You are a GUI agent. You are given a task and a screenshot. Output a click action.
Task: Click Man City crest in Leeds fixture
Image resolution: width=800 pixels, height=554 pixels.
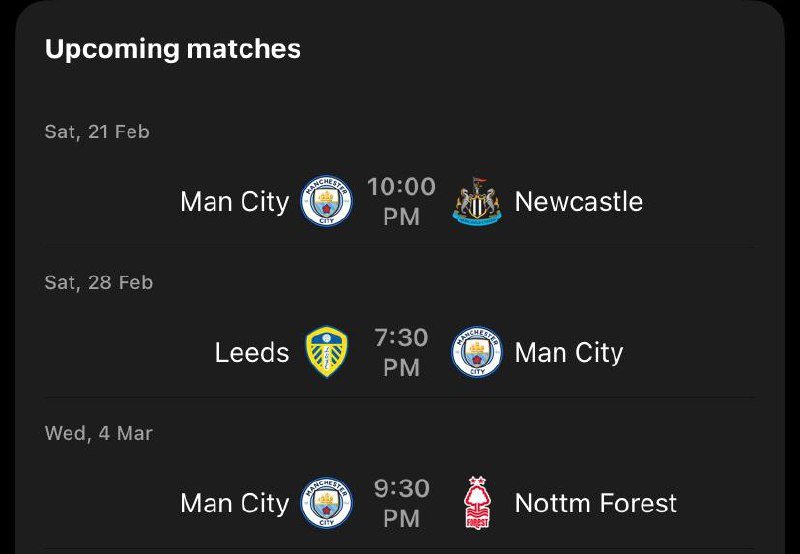tap(476, 352)
